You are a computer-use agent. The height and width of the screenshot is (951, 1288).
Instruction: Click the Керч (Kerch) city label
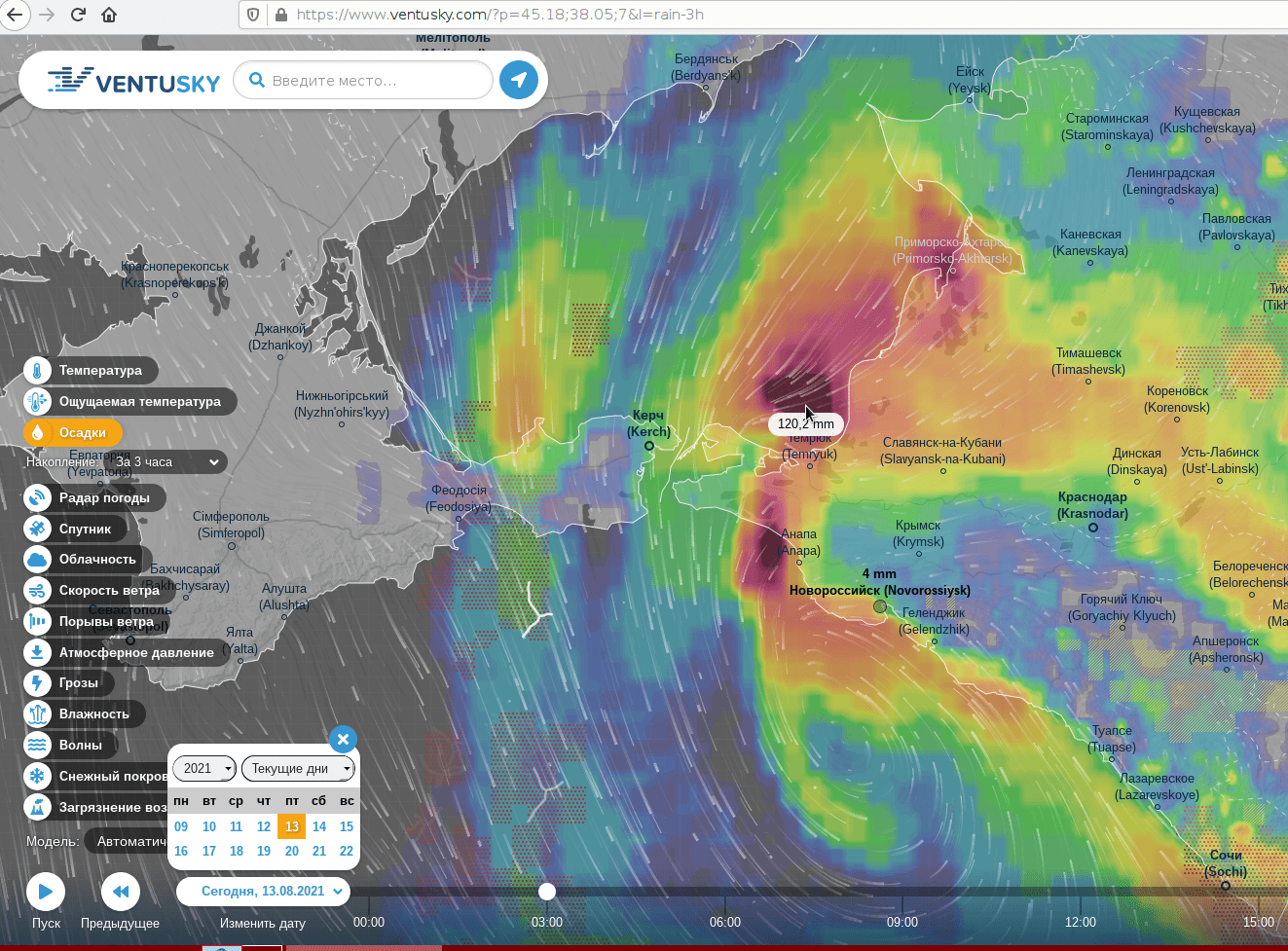pos(648,423)
